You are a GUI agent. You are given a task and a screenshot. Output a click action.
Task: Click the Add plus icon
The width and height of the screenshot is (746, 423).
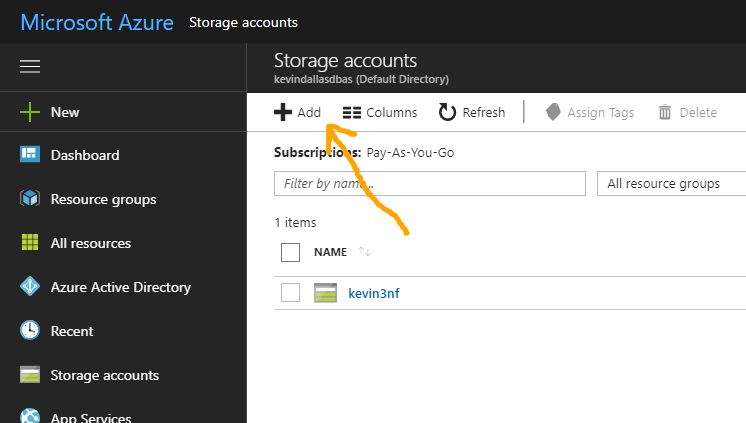[x=283, y=112]
